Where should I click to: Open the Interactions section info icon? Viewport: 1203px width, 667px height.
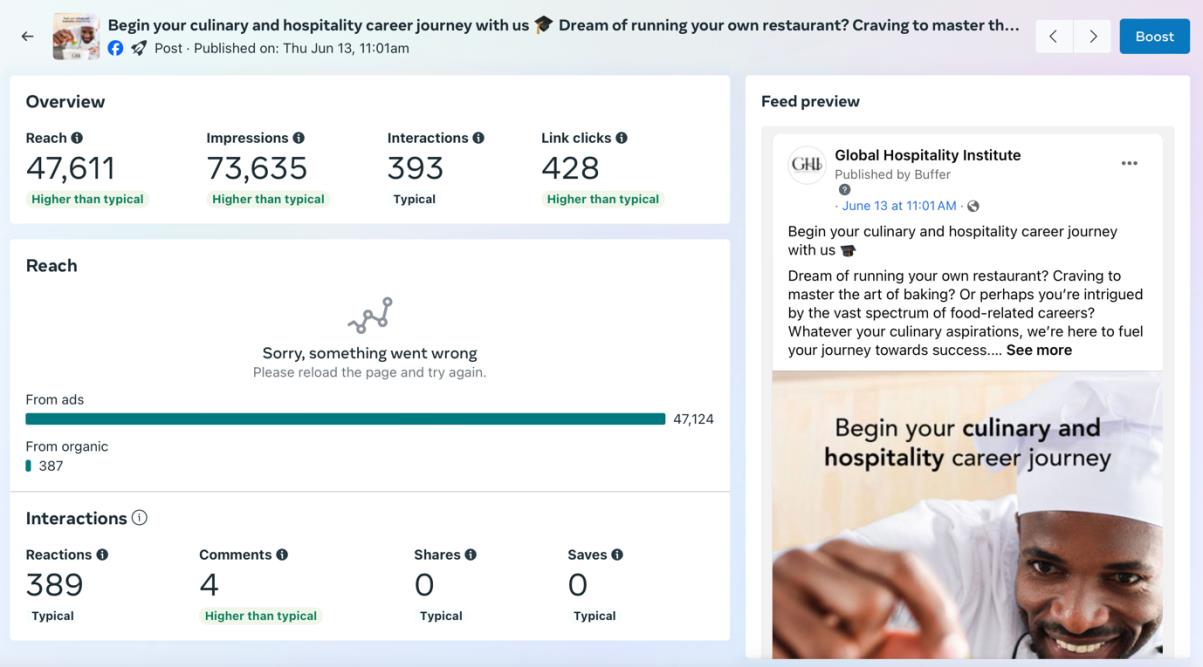pyautogui.click(x=139, y=518)
